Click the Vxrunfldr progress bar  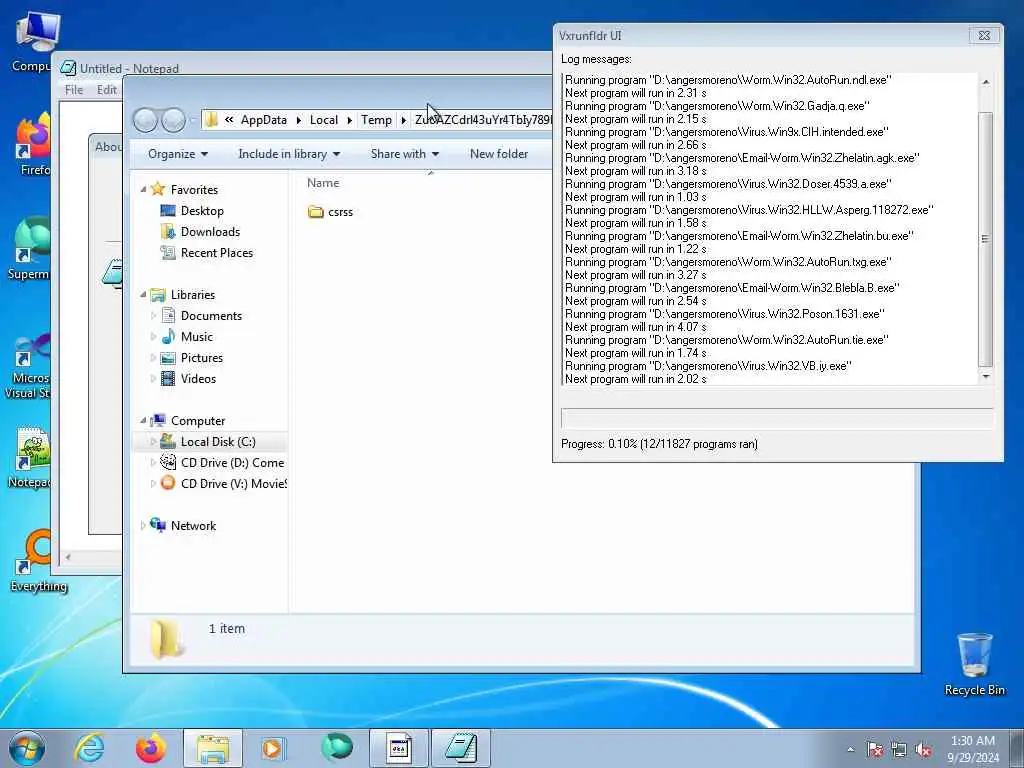pyautogui.click(x=777, y=418)
